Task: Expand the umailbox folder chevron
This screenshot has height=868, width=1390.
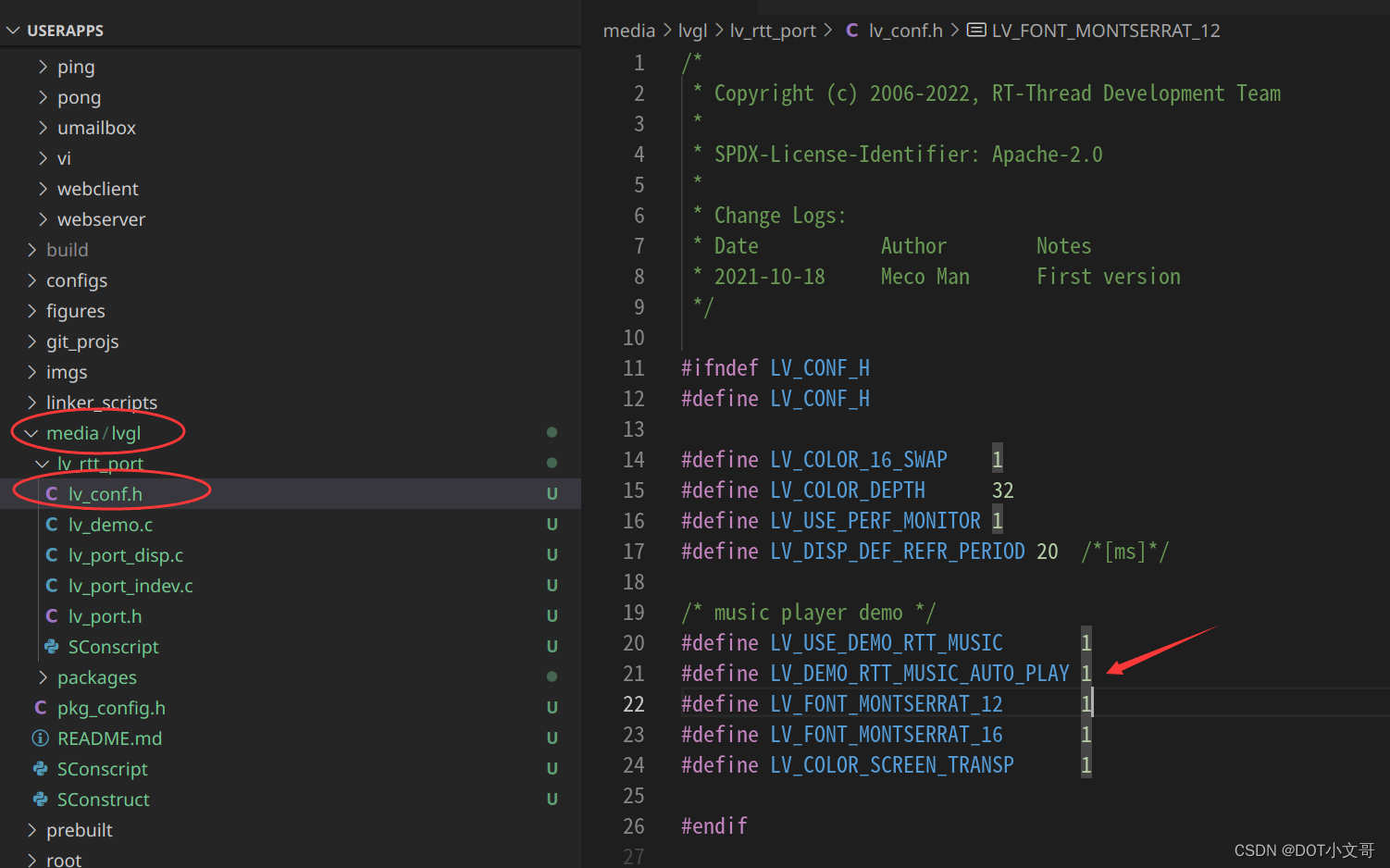Action: (x=43, y=128)
